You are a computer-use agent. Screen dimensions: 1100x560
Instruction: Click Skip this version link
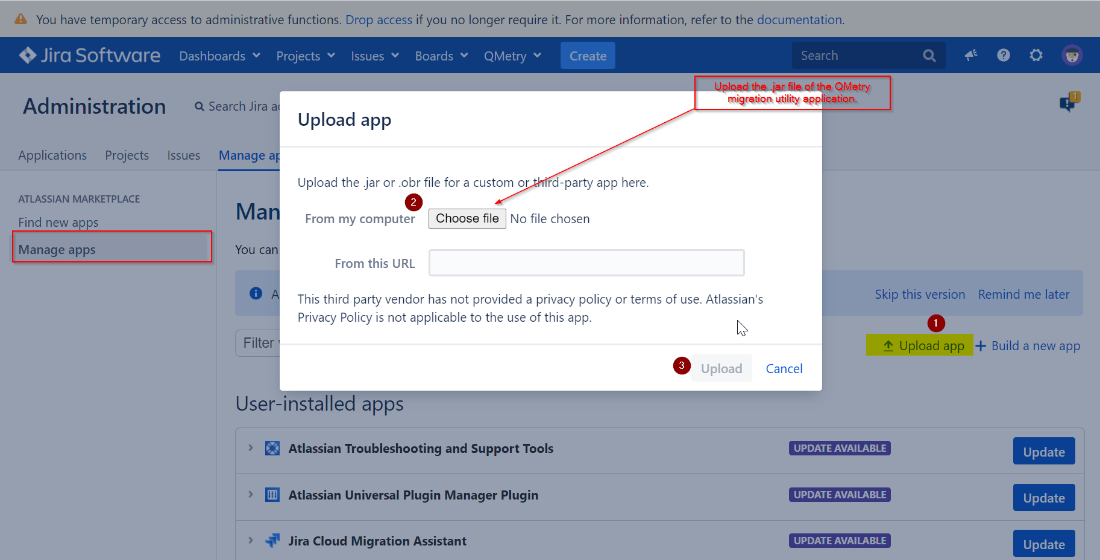click(920, 294)
